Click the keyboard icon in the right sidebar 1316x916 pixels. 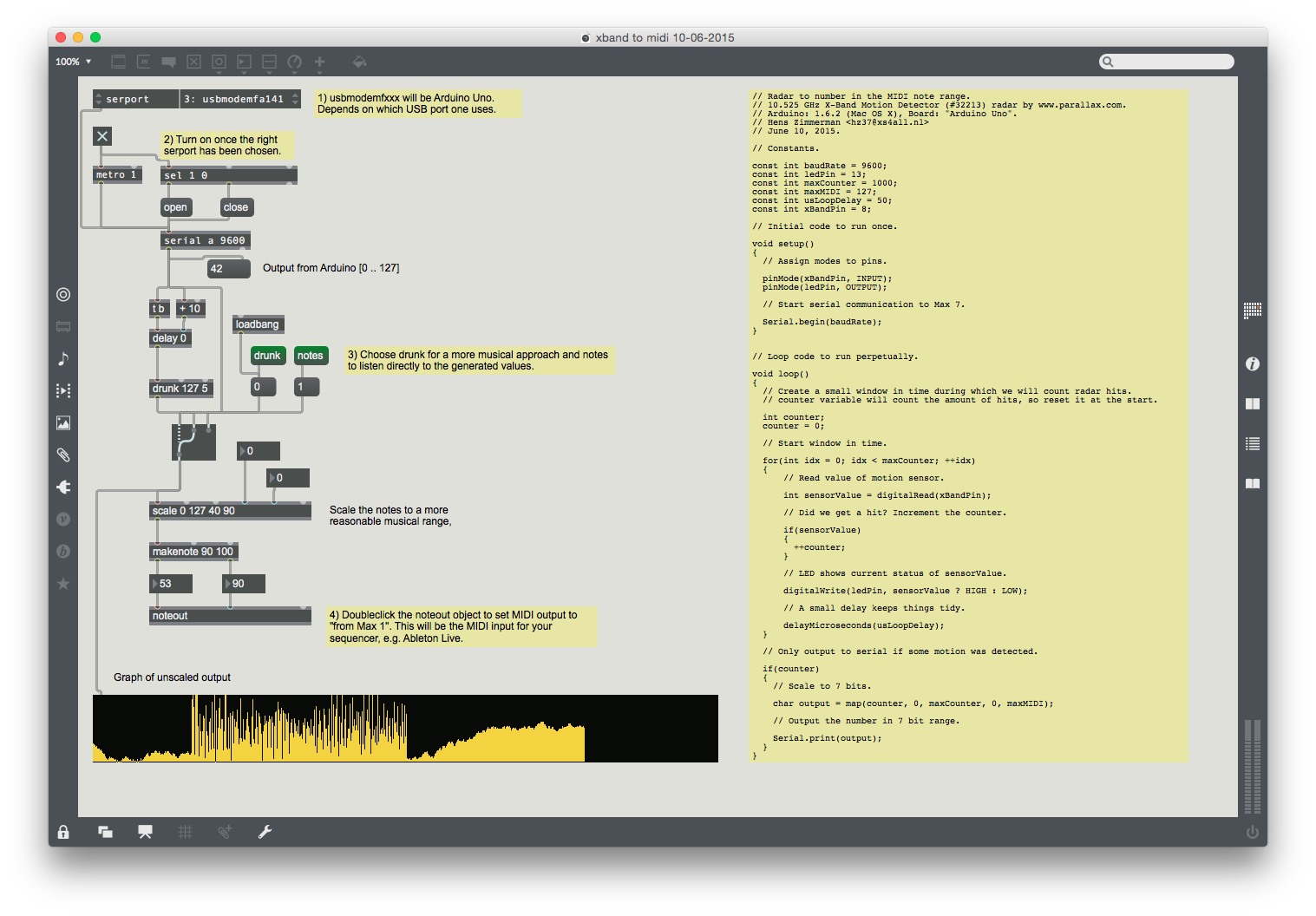1253,310
